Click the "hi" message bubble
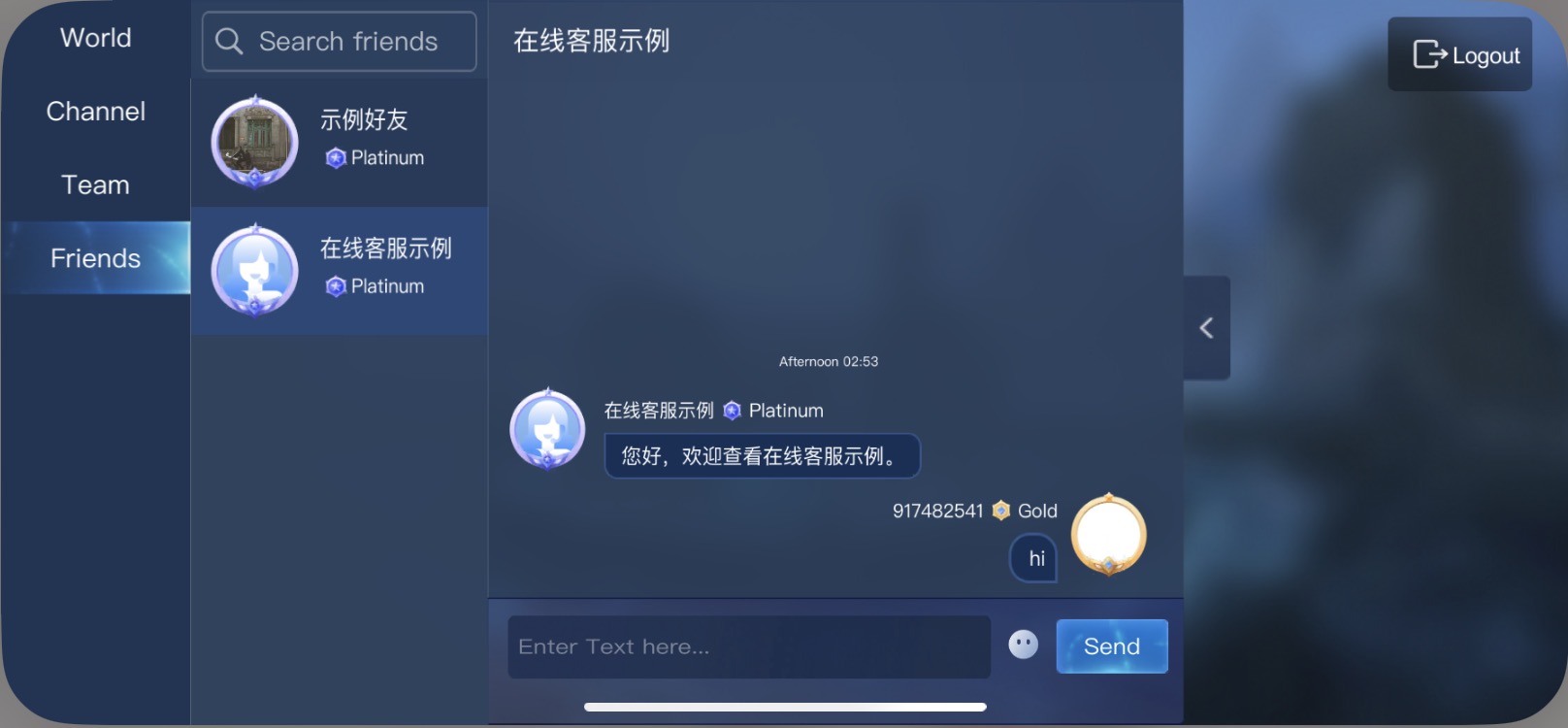The image size is (1568, 728). (1034, 558)
